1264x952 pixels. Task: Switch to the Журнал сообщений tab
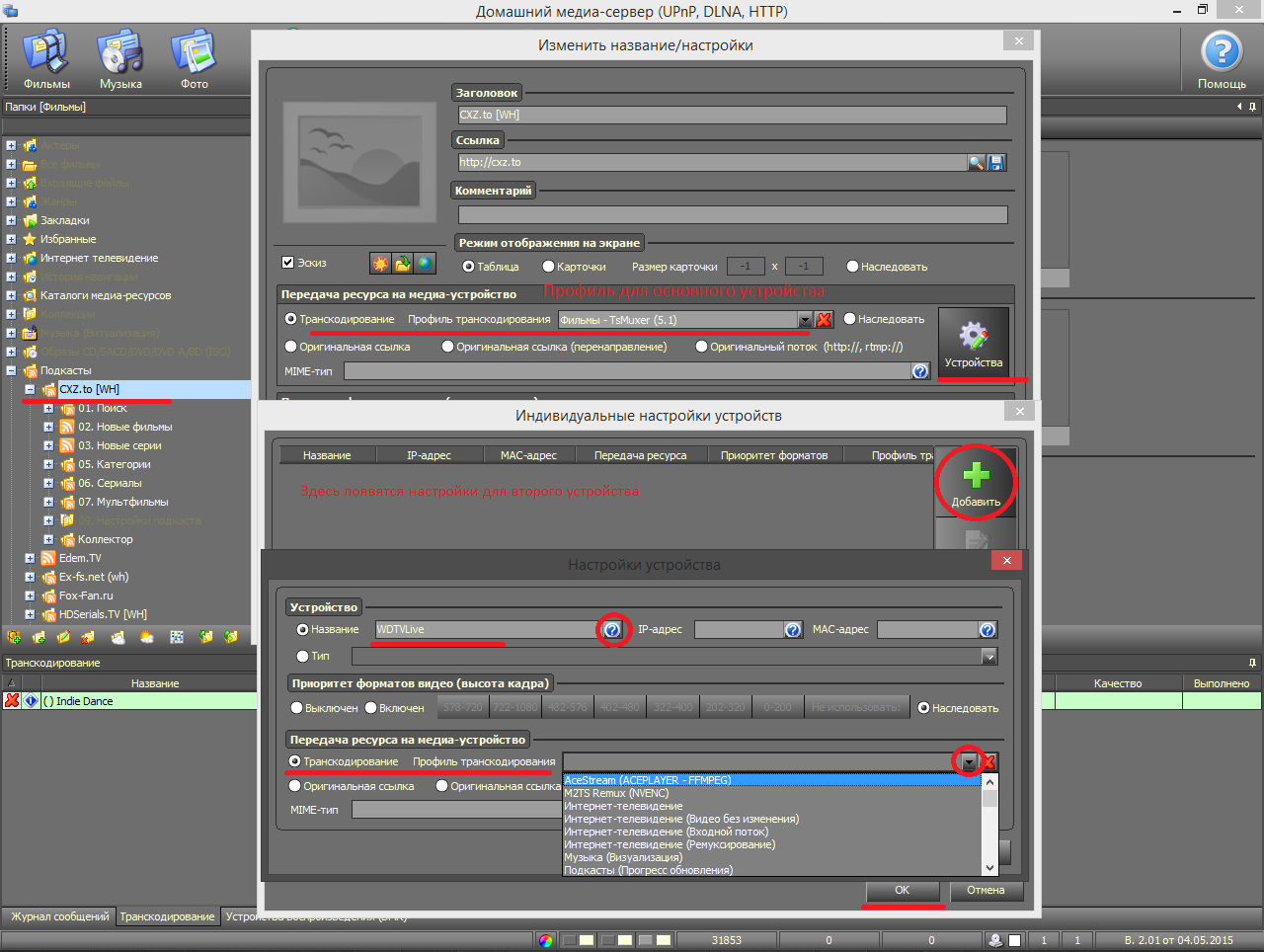59,916
